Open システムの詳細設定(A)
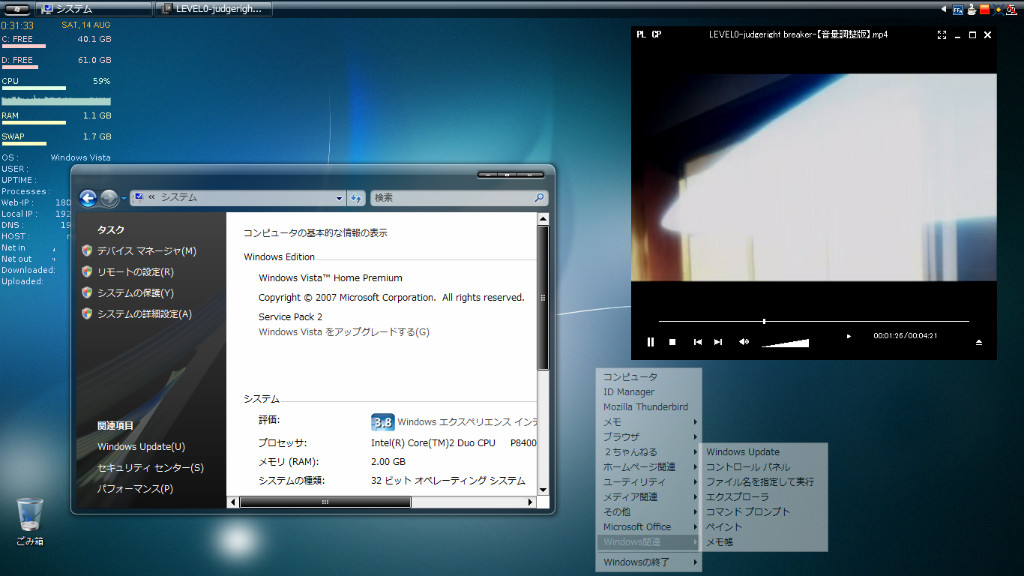This screenshot has height=576, width=1024. [144, 313]
